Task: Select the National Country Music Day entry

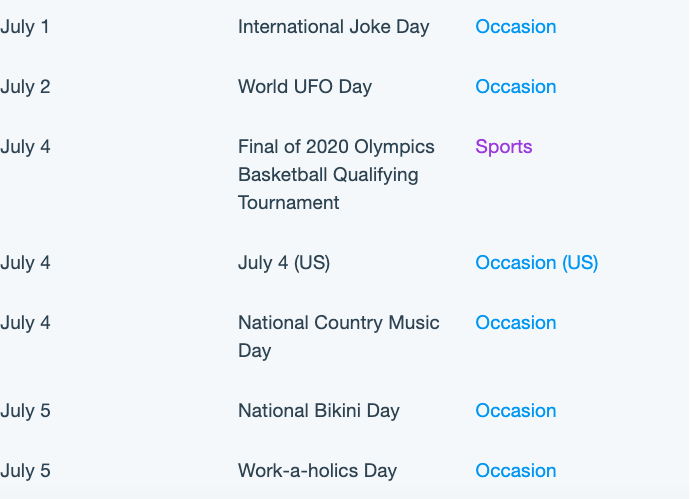Action: [339, 337]
